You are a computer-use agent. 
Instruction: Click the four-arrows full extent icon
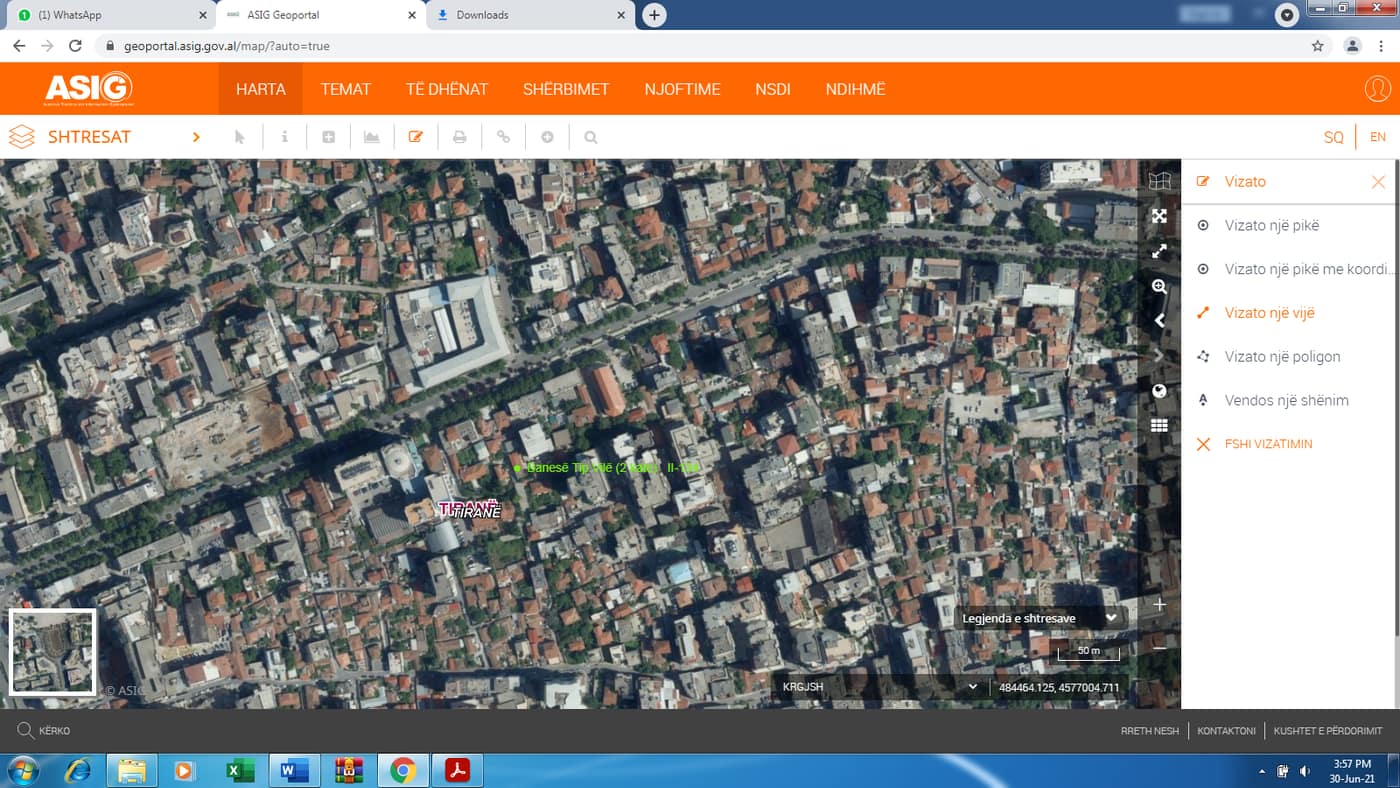click(x=1159, y=216)
